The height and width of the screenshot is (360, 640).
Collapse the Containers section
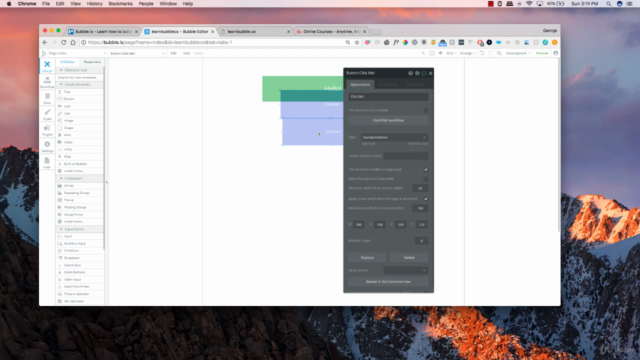80,178
